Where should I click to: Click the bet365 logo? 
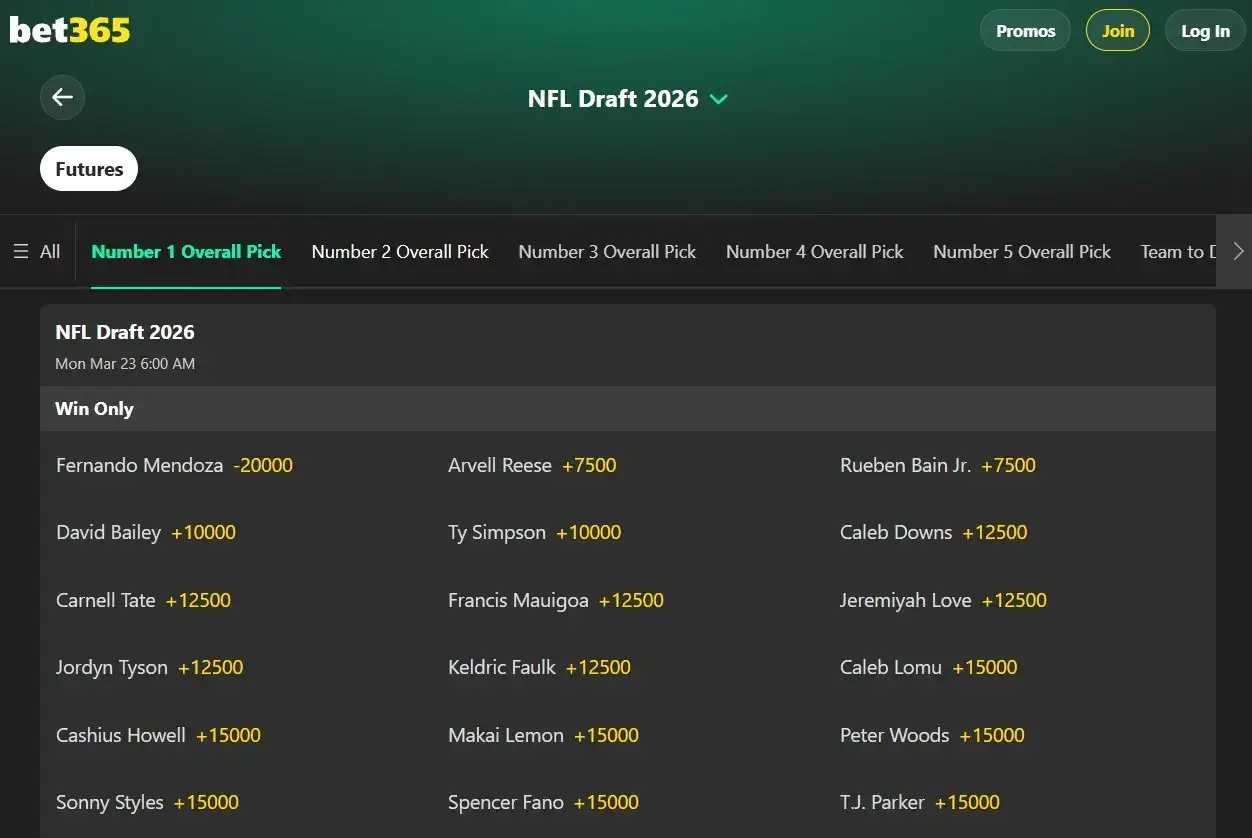click(69, 30)
